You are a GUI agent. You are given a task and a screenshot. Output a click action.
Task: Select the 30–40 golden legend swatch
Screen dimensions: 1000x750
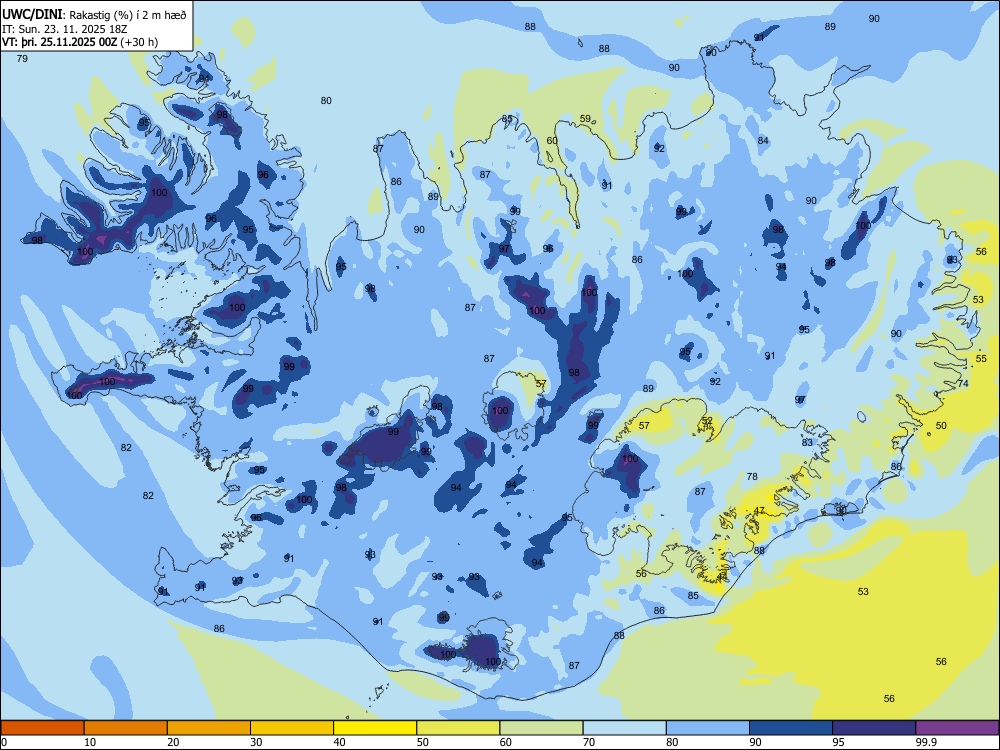[292, 728]
